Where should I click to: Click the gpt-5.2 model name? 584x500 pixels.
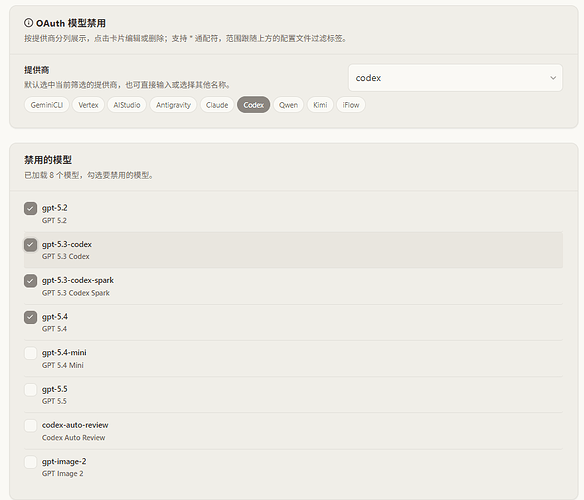(x=55, y=208)
